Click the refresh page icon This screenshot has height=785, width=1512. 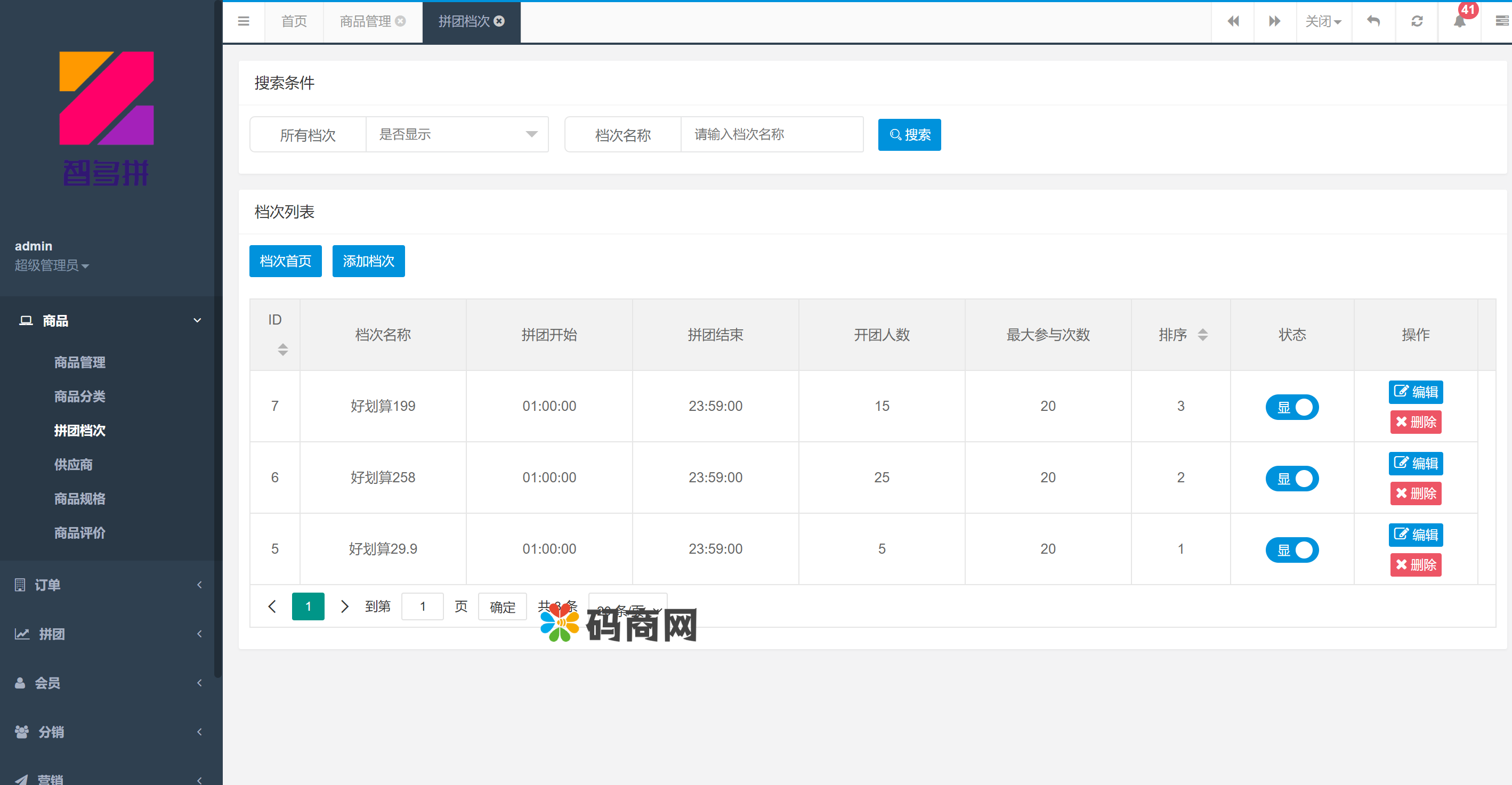coord(1416,22)
